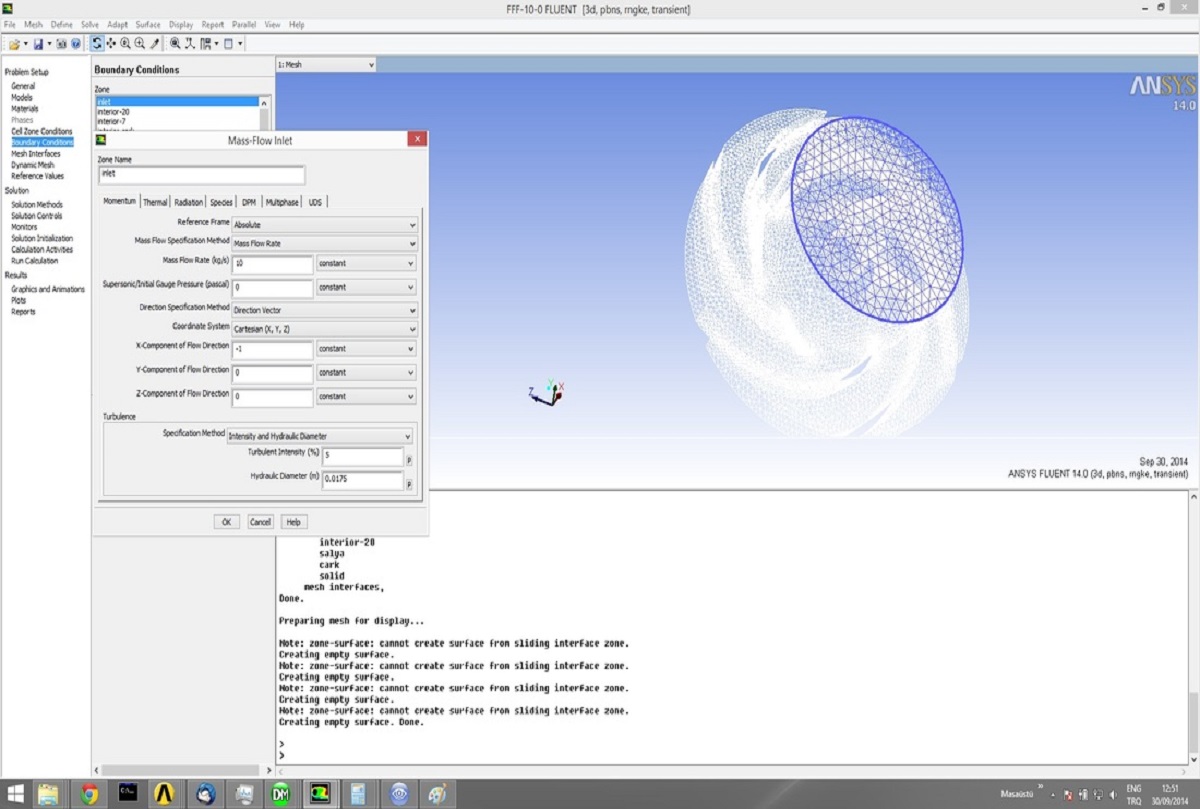
Task: Open the Define menu
Action: pos(61,24)
